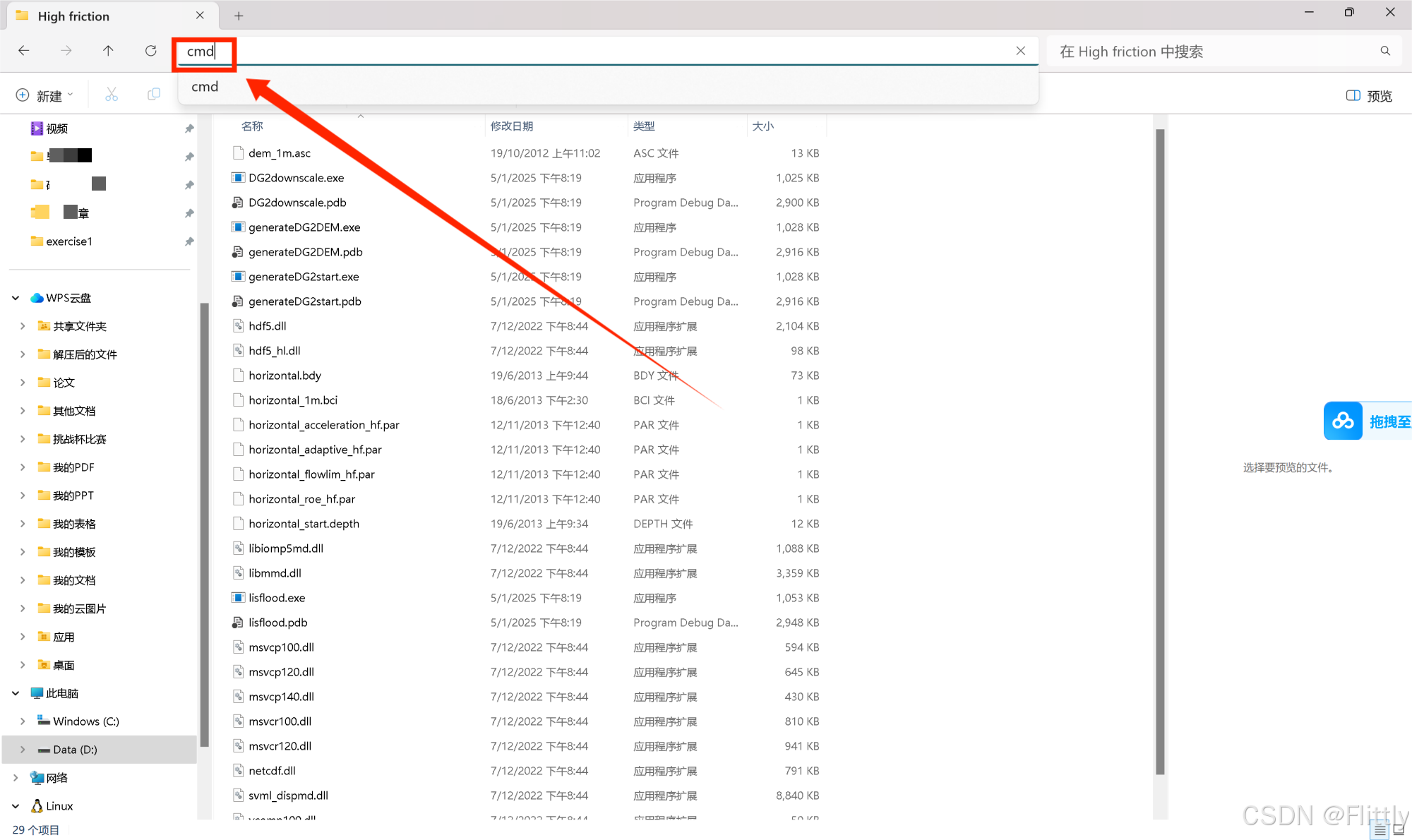Open a new tab with plus
Image resolution: width=1412 pixels, height=840 pixels.
pos(239,16)
